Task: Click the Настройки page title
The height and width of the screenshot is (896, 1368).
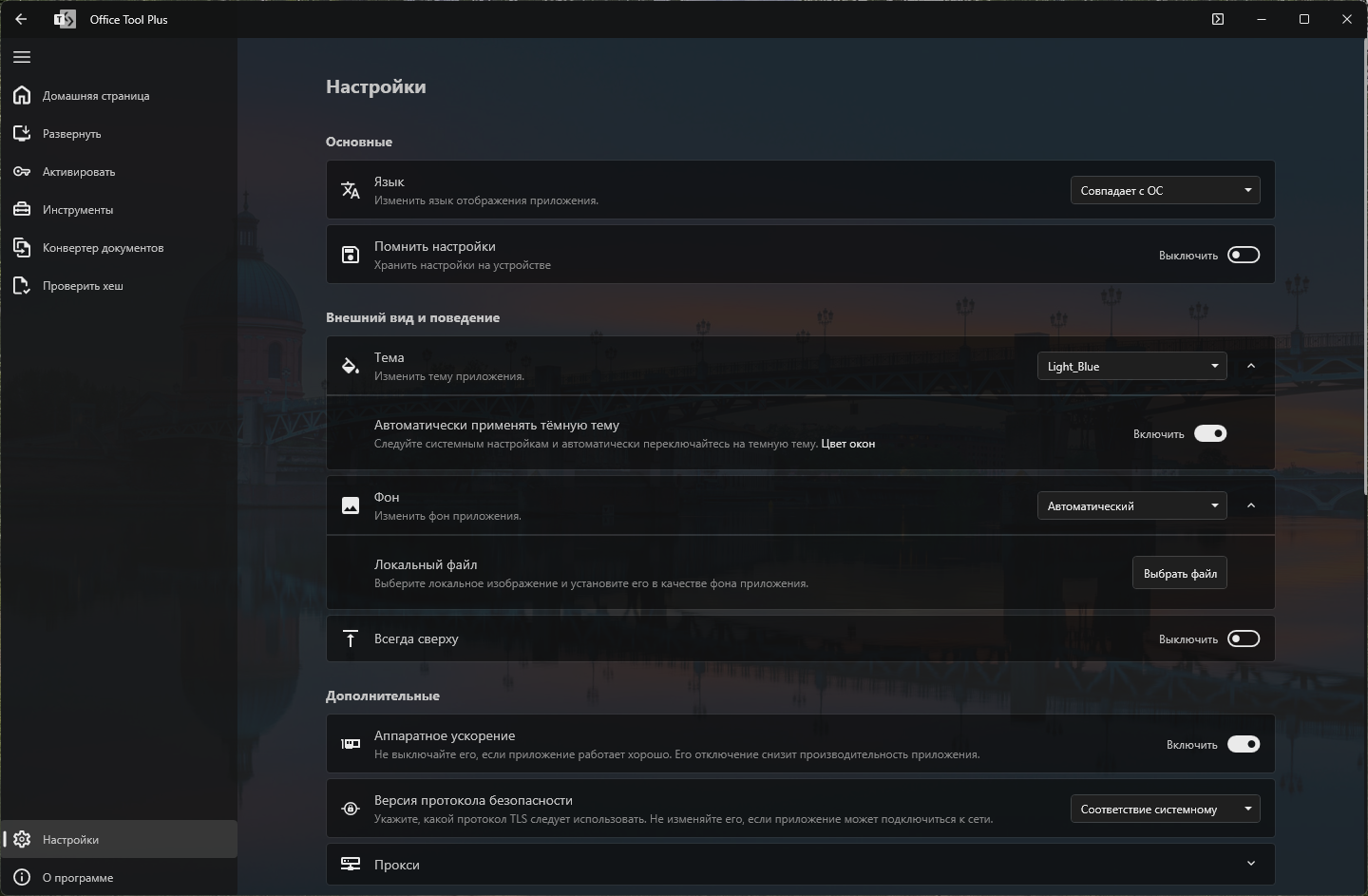Action: coord(376,86)
